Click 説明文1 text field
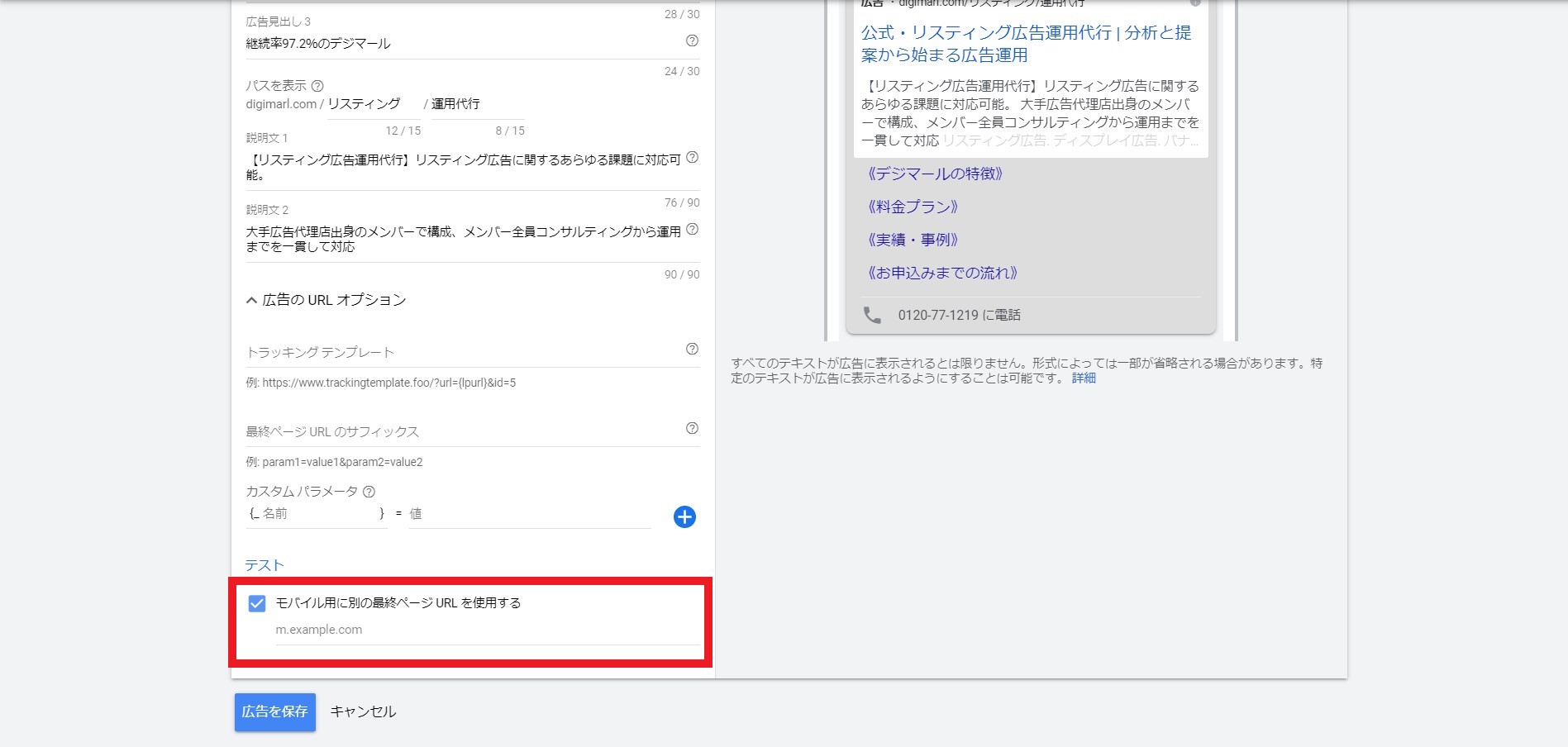 464,167
